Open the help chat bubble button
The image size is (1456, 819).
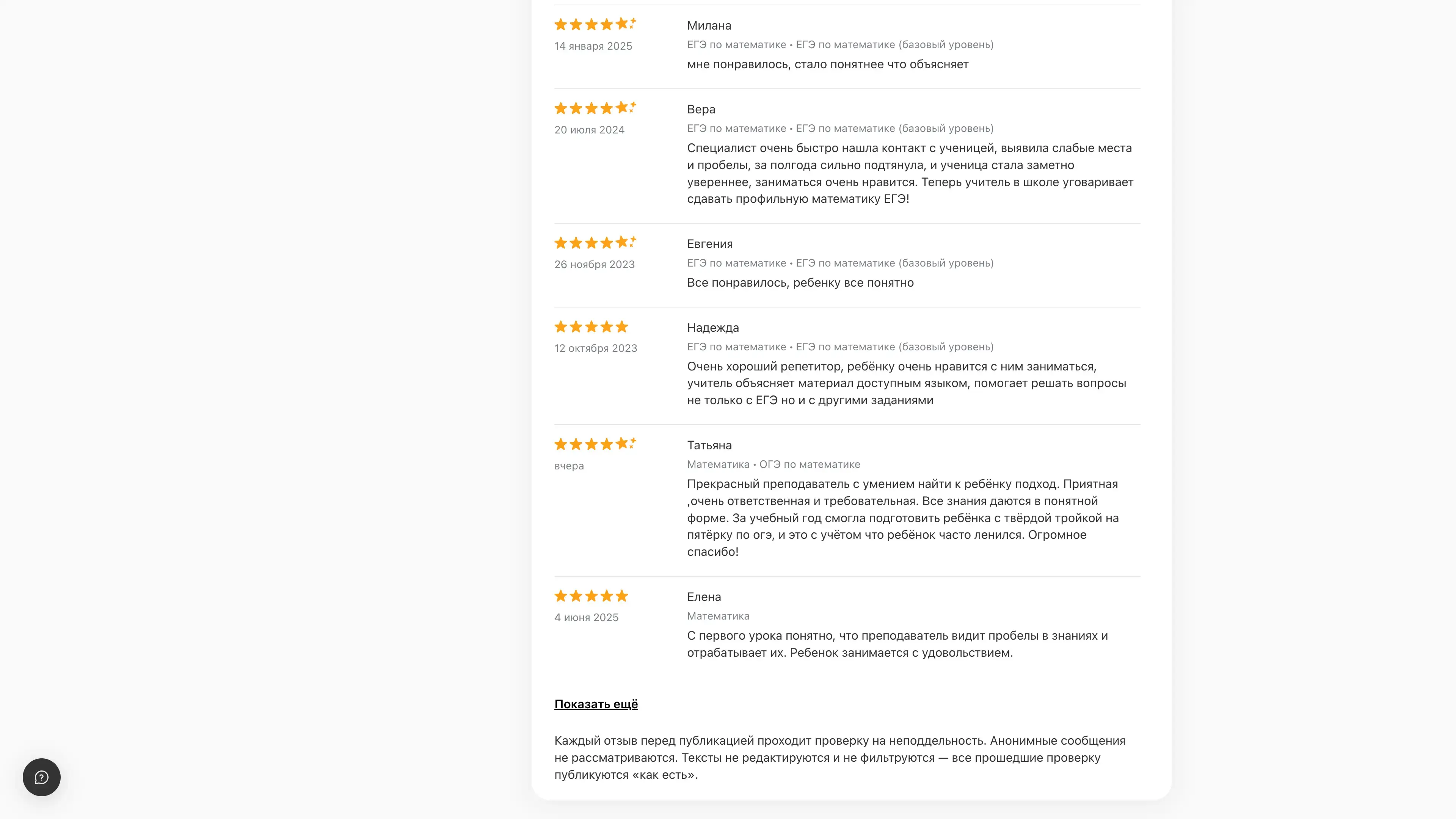tap(41, 777)
